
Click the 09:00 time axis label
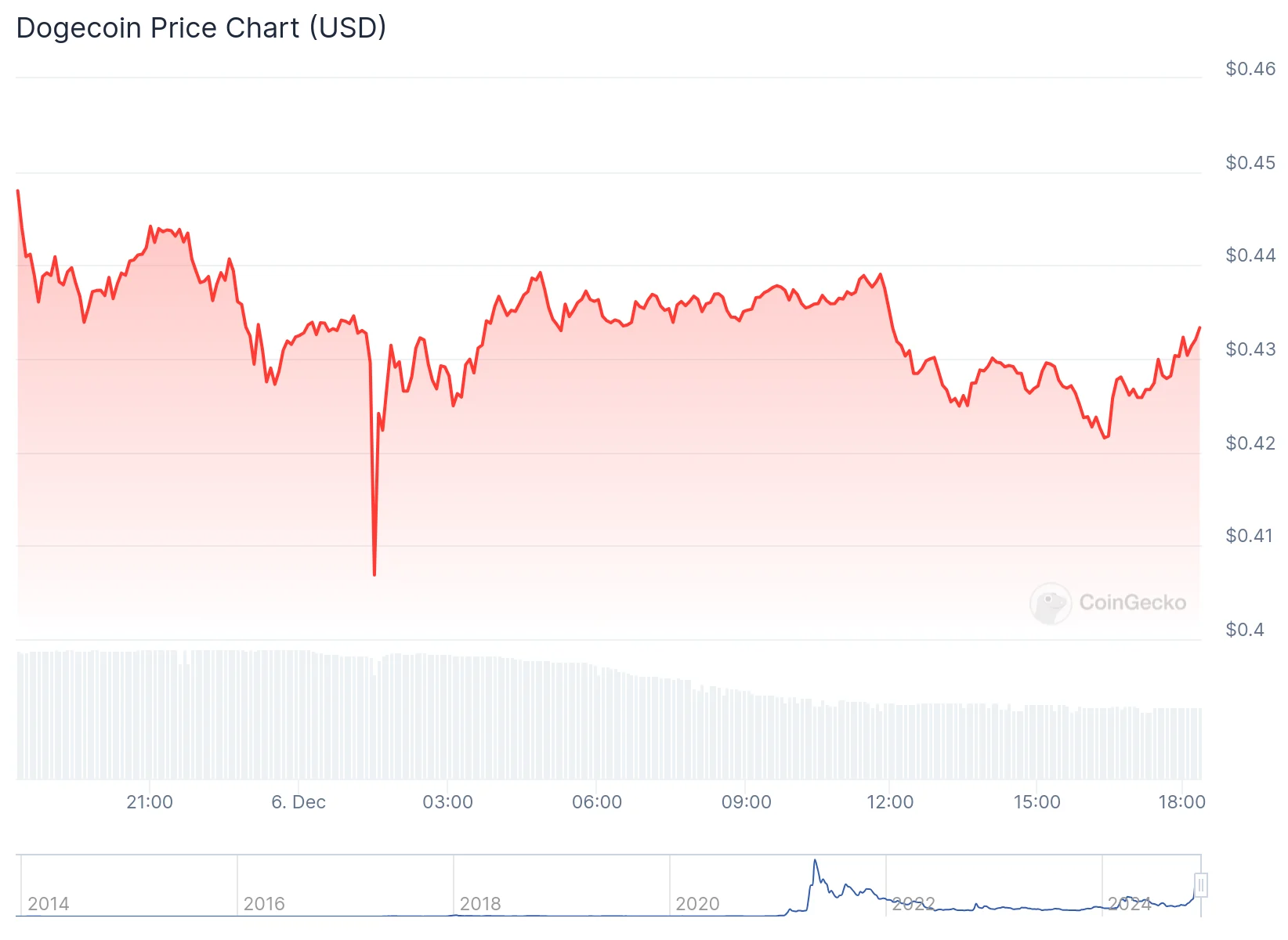pos(746,802)
